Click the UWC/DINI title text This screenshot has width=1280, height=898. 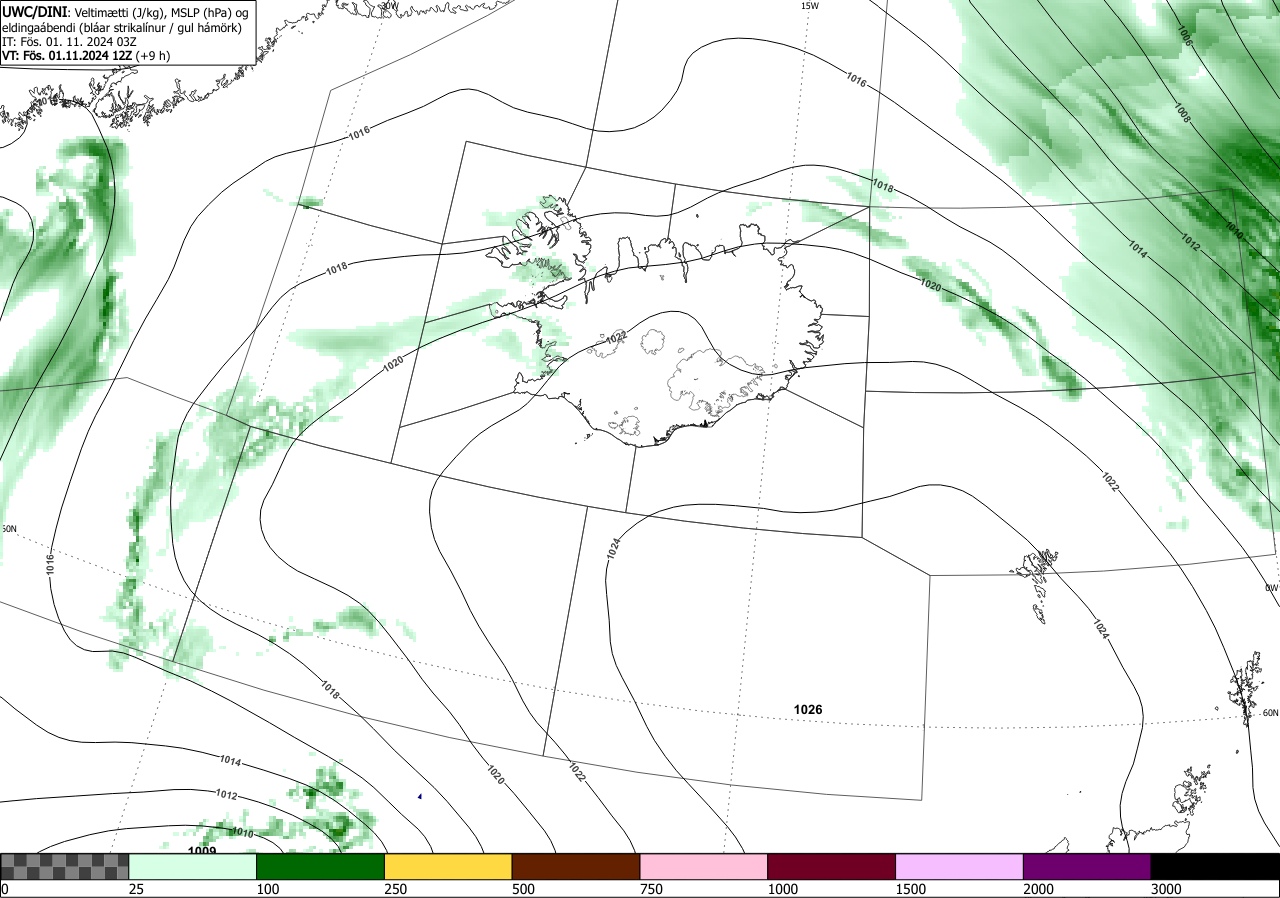click(34, 11)
